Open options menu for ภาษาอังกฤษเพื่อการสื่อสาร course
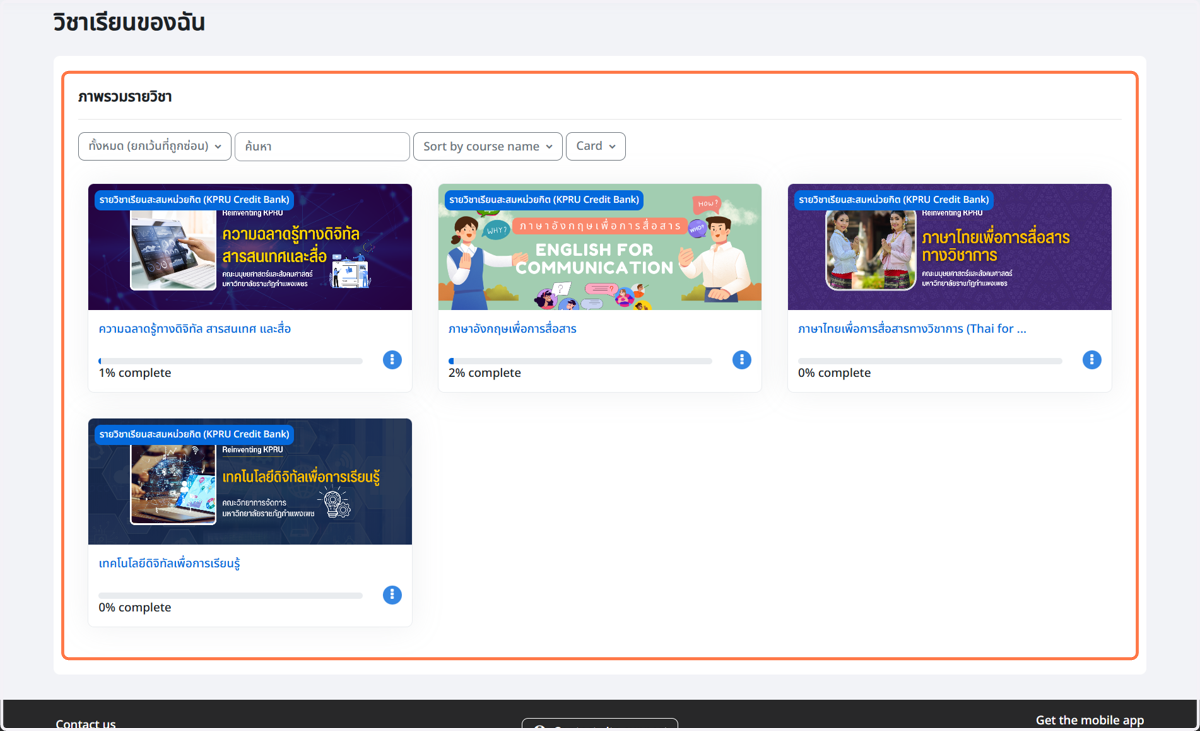The height and width of the screenshot is (731, 1200). pos(741,360)
